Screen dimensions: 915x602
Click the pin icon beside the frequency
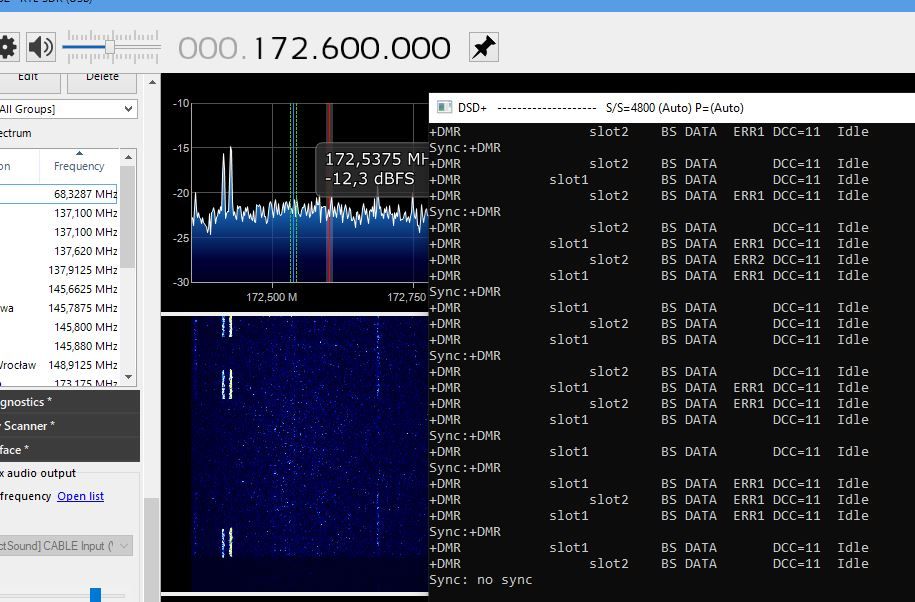[484, 47]
